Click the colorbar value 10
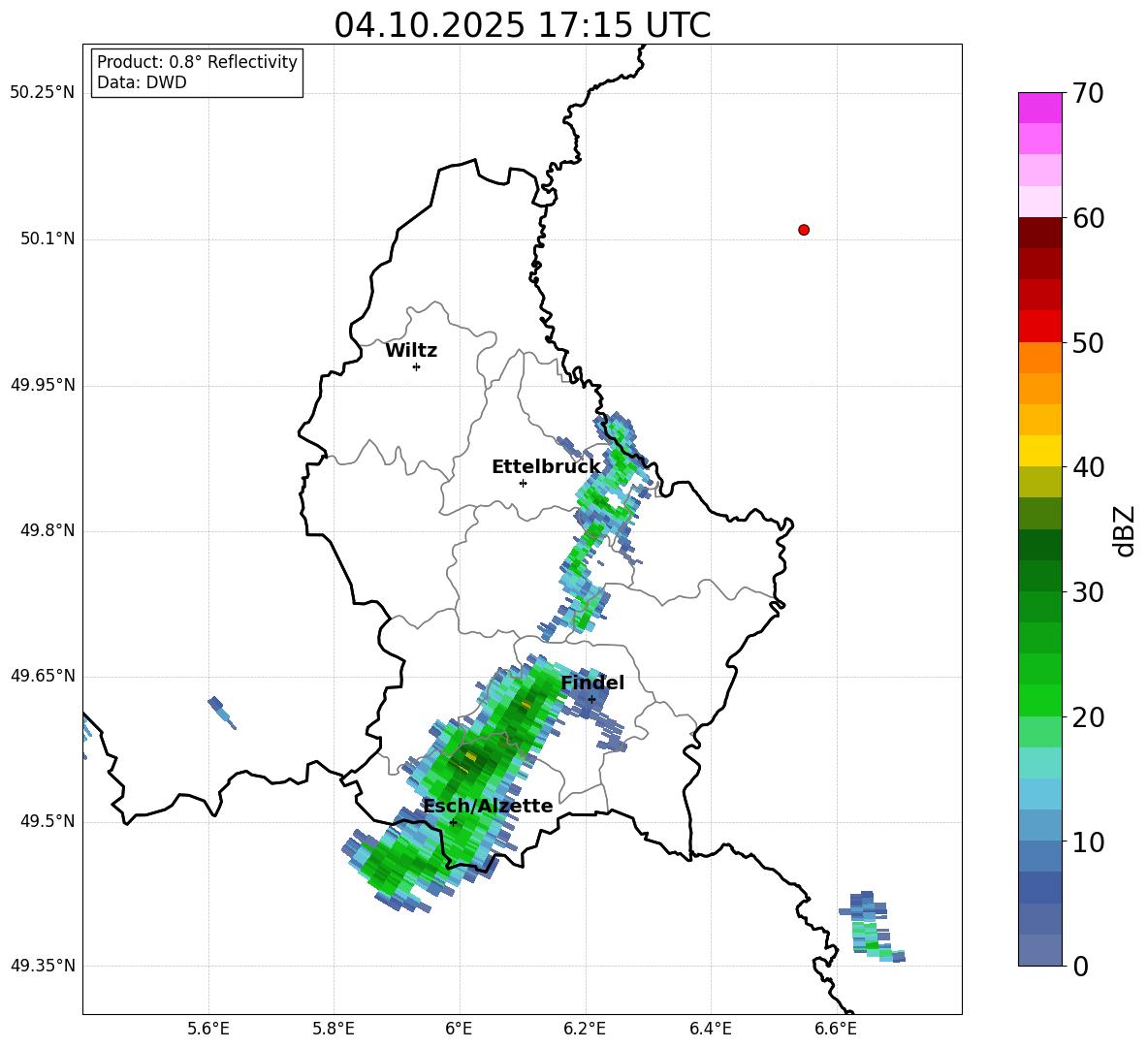This screenshot has width=1148, height=1048. click(1088, 842)
